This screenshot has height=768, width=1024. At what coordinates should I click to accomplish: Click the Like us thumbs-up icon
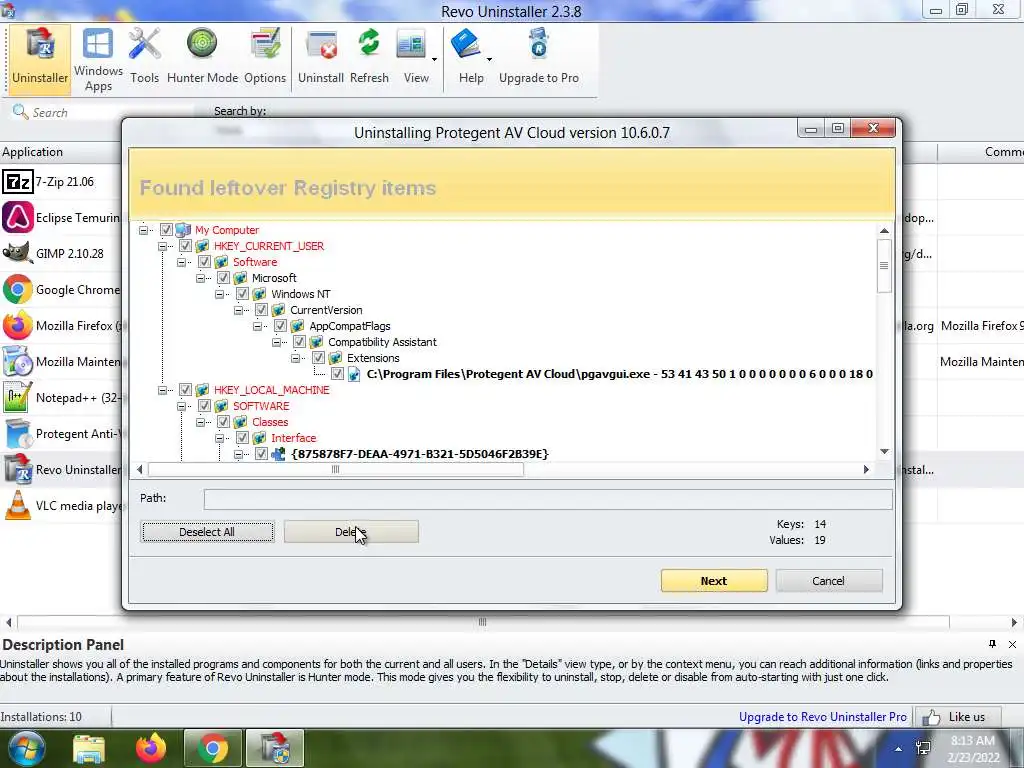931,718
